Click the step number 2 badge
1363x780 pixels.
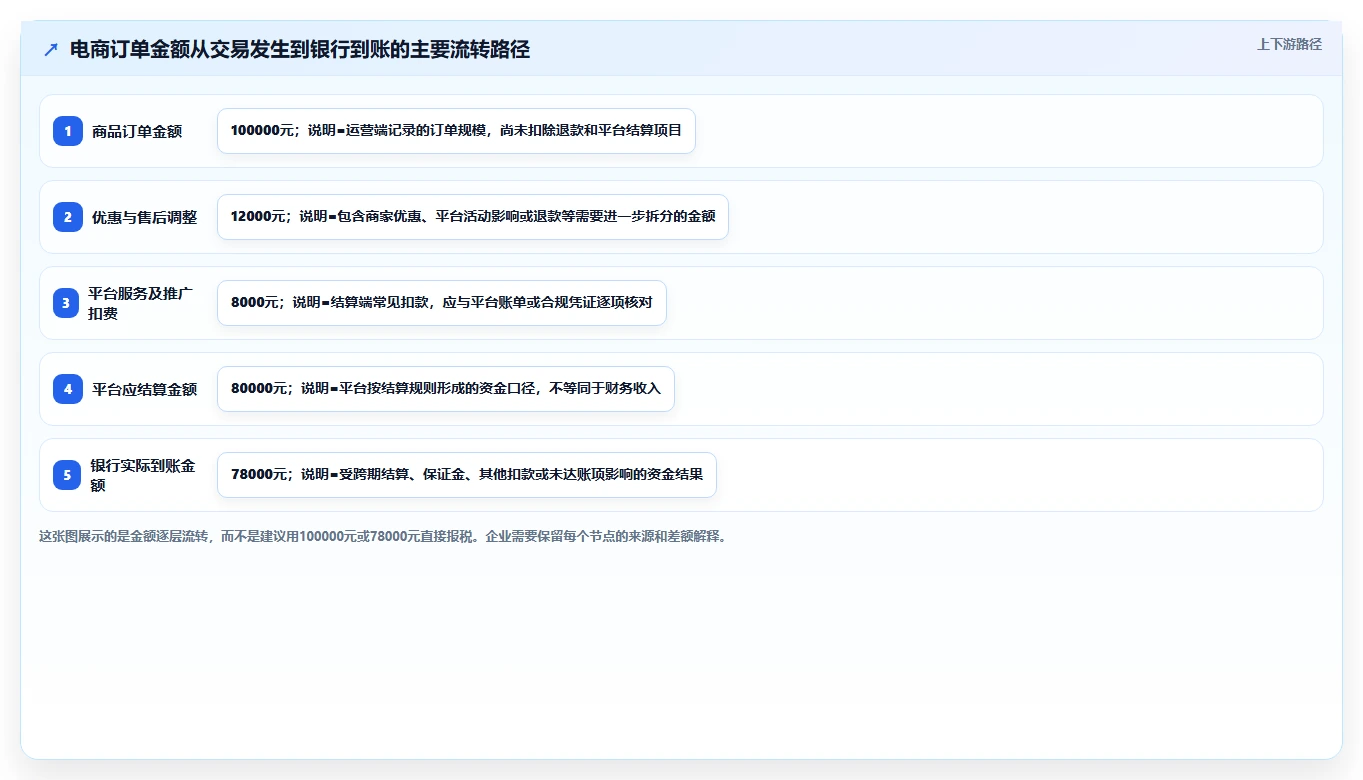pos(68,217)
